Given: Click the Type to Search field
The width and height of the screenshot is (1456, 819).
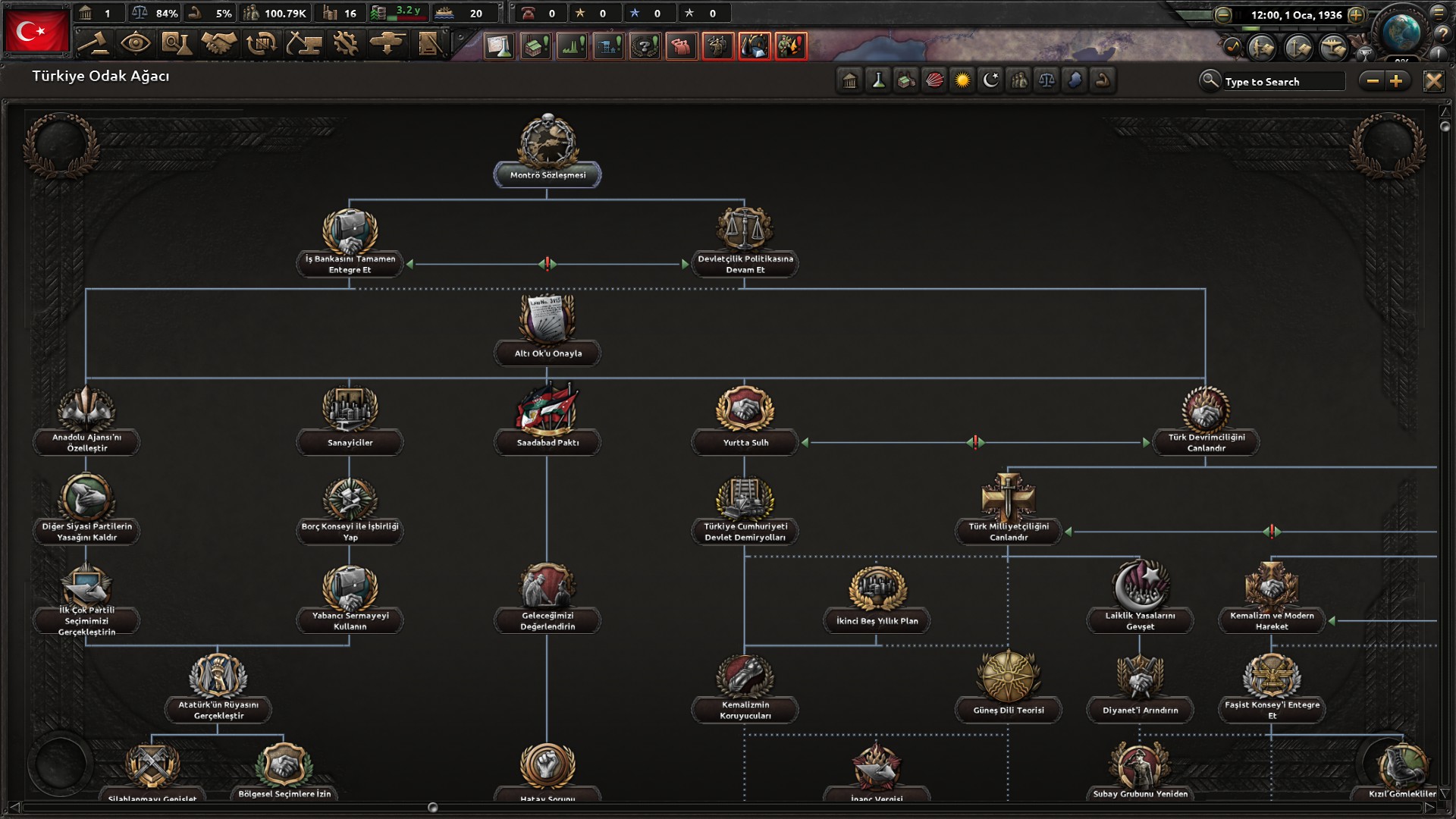Looking at the screenshot, I should [x=1283, y=82].
